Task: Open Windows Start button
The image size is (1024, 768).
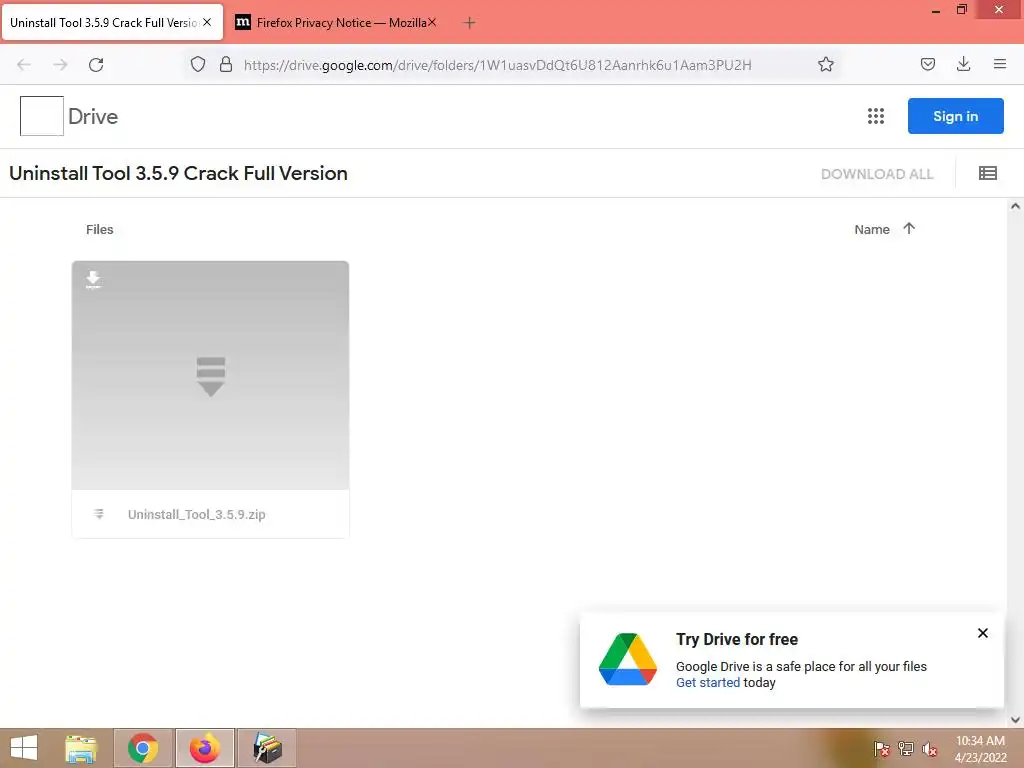Action: 24,748
